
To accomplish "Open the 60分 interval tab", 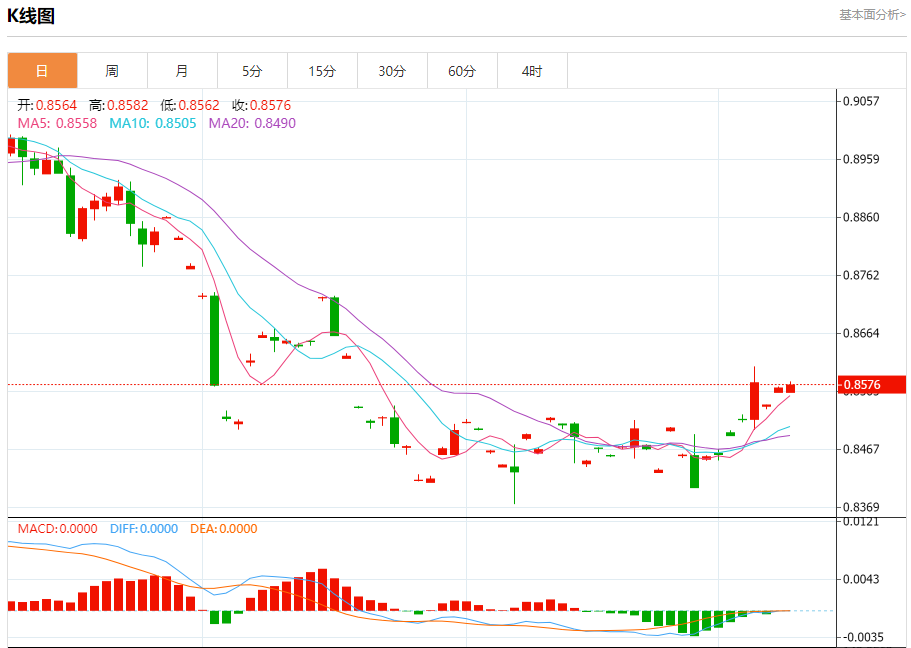I will [462, 71].
